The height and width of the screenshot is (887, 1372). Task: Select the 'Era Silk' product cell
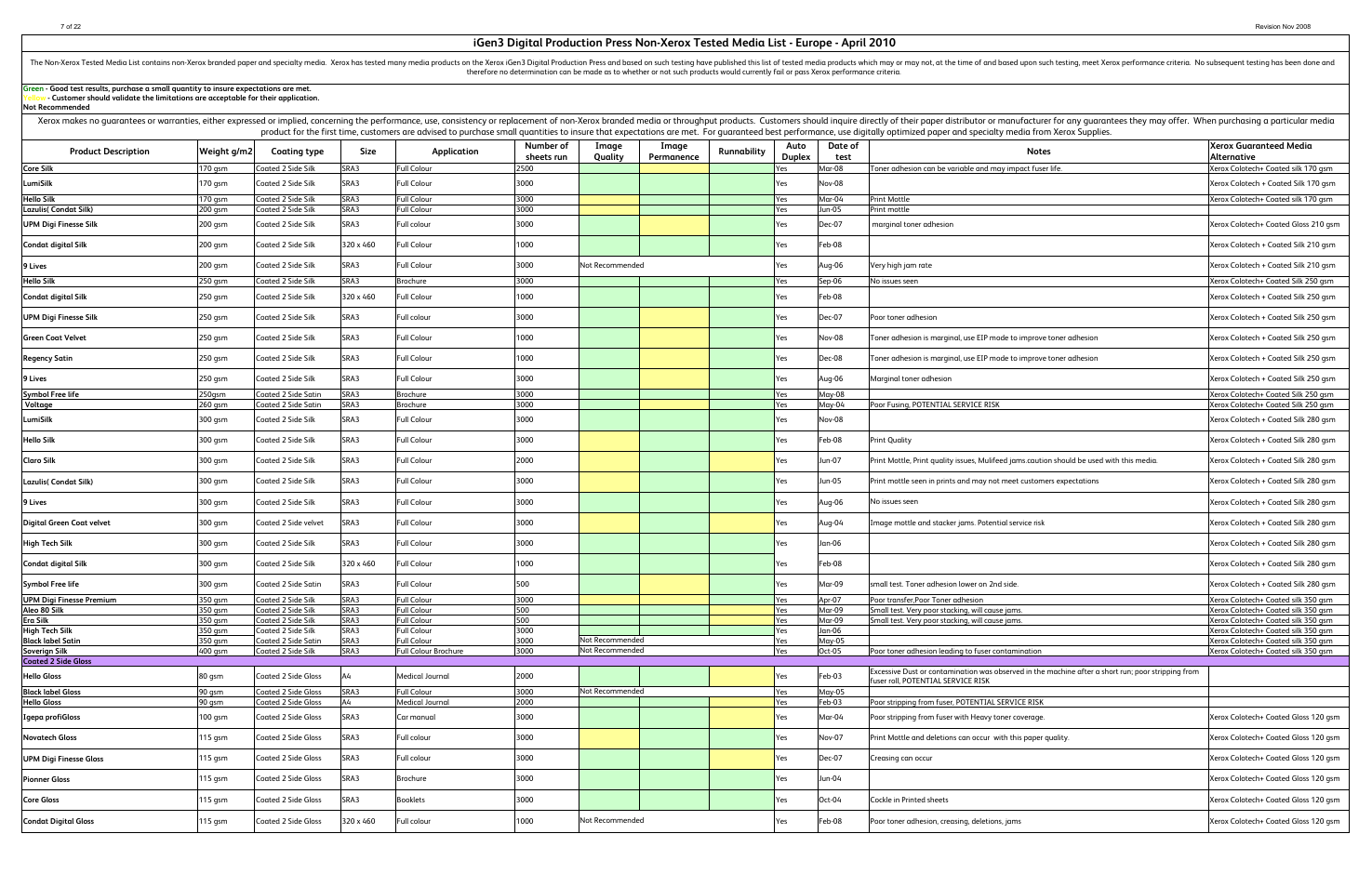point(110,620)
